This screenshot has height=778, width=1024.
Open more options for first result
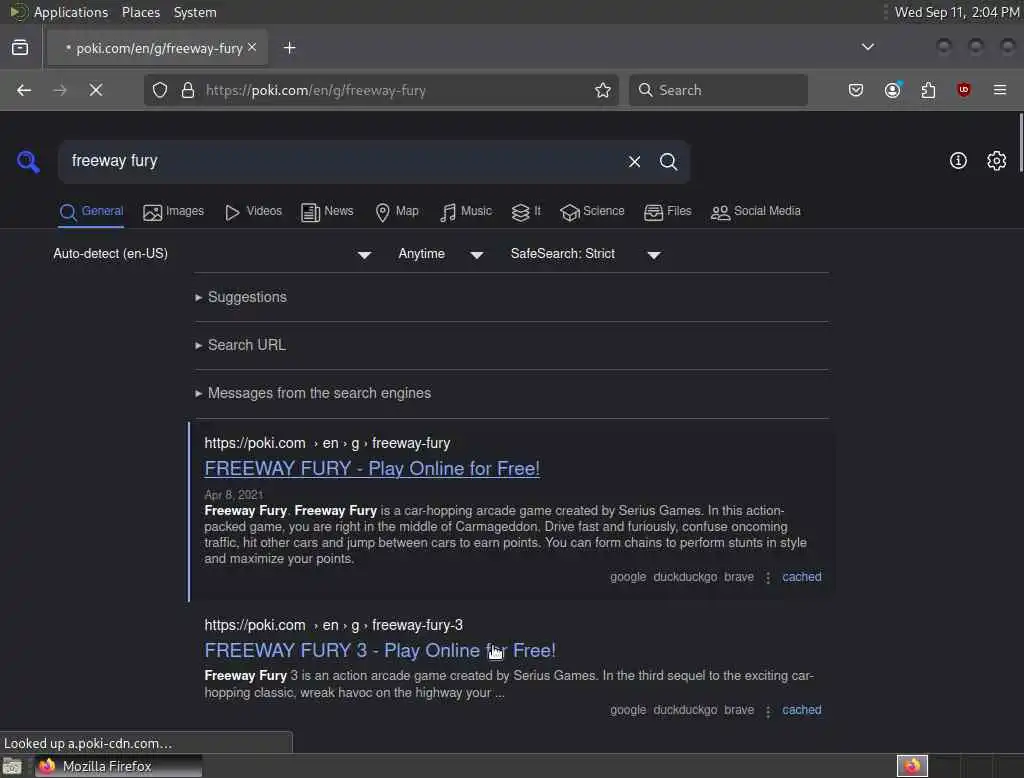pos(768,577)
